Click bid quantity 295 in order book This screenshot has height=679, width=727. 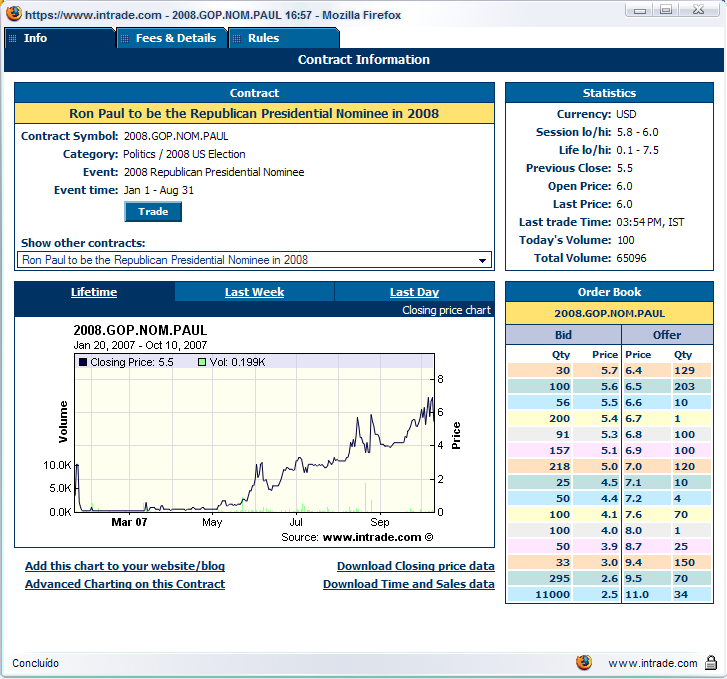pyautogui.click(x=560, y=578)
